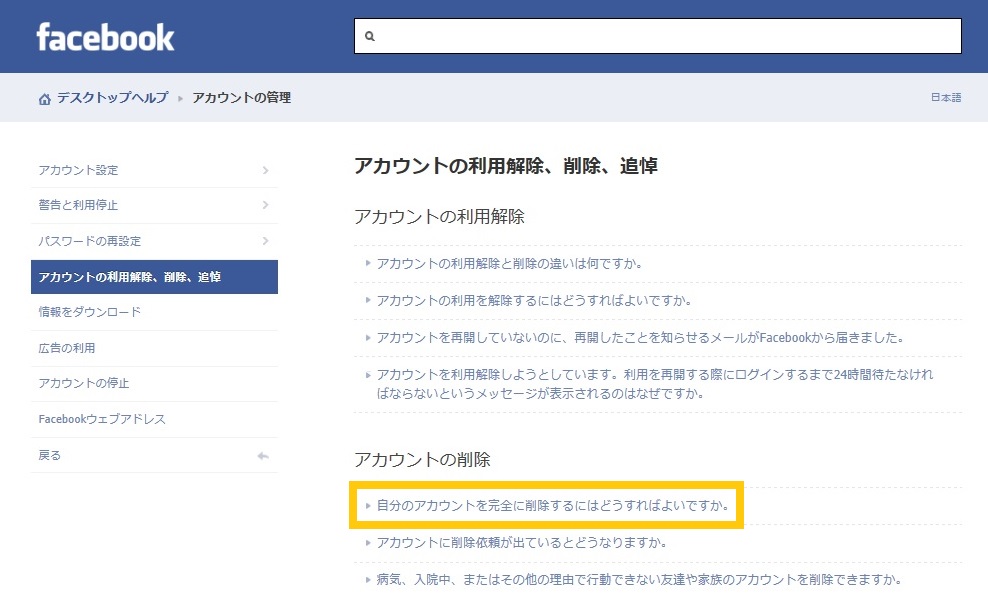Expand question アカウントに削除依頼が出ているとどうなりますか
The width and height of the screenshot is (988, 593).
[x=522, y=543]
